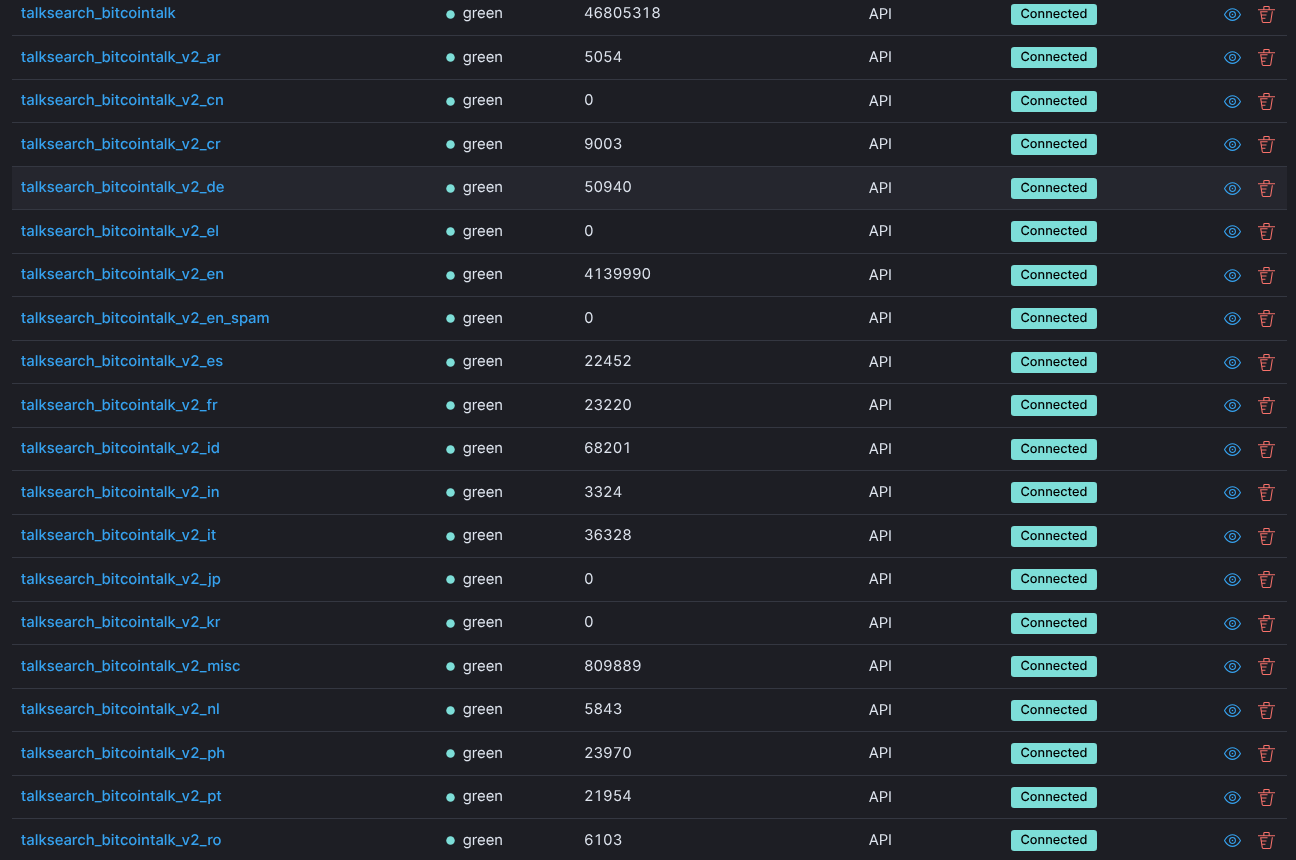The width and height of the screenshot is (1296, 860).
Task: Delete talksearch_bitcointalk_v2_ph index
Action: [x=1266, y=753]
